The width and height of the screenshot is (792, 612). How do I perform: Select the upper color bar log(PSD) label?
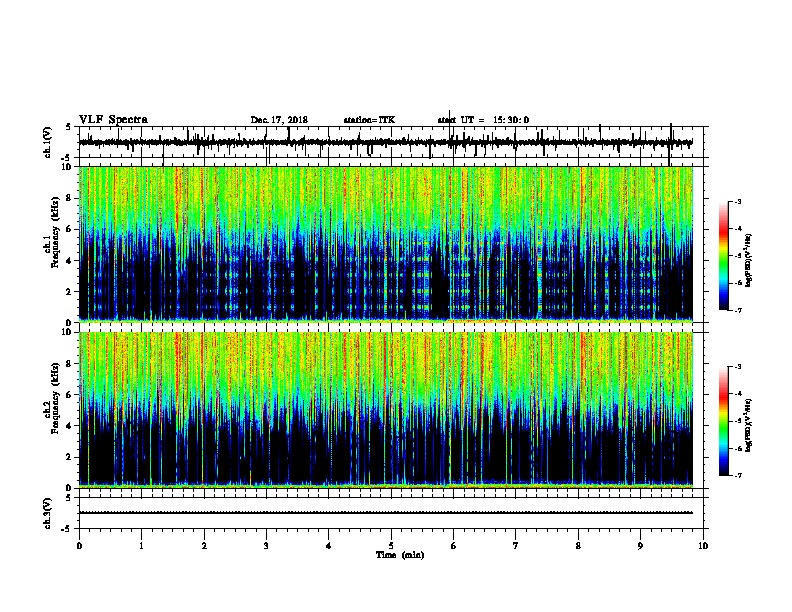coord(749,260)
